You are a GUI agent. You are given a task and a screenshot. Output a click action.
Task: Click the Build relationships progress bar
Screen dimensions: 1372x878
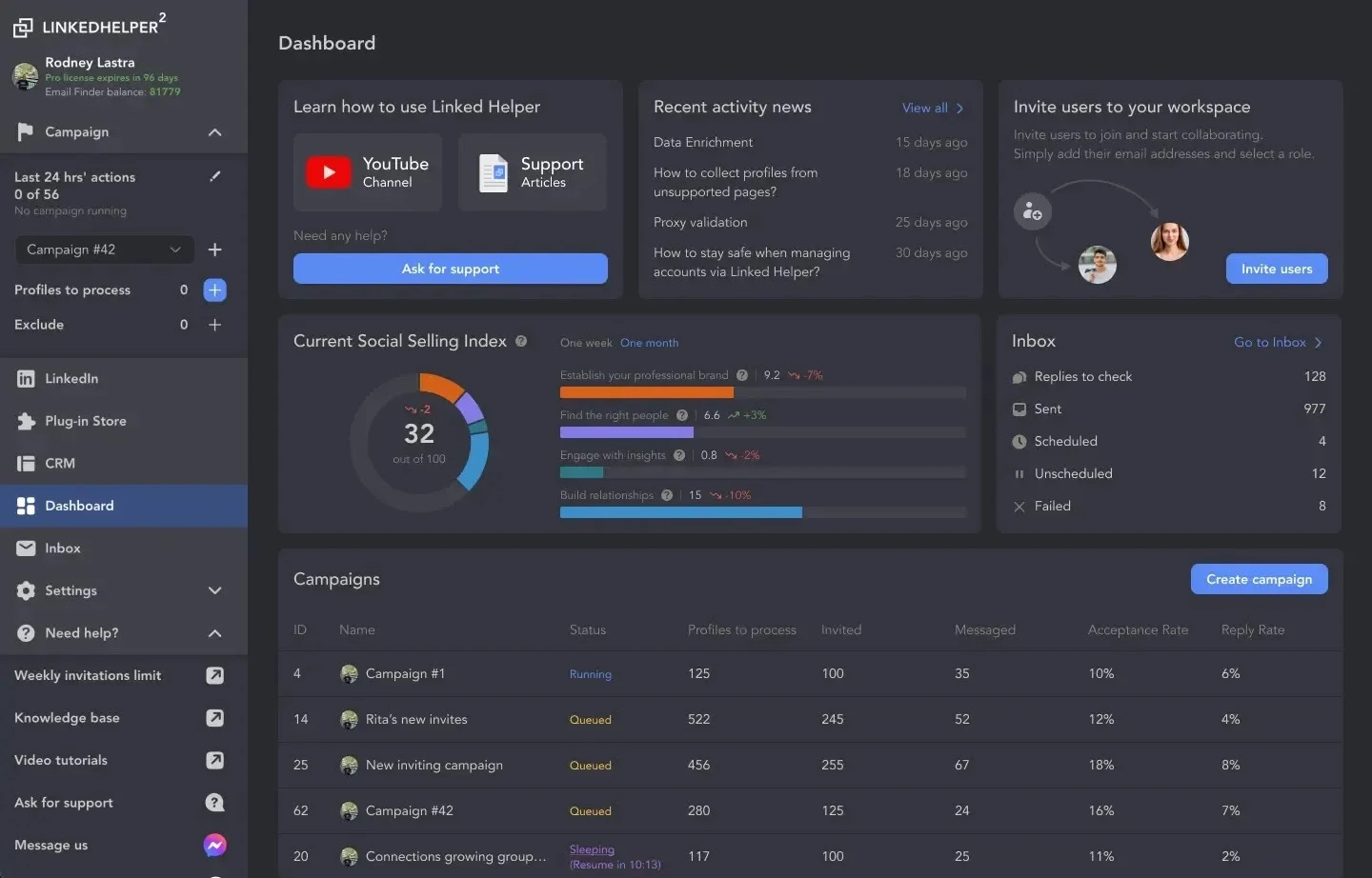pos(763,512)
